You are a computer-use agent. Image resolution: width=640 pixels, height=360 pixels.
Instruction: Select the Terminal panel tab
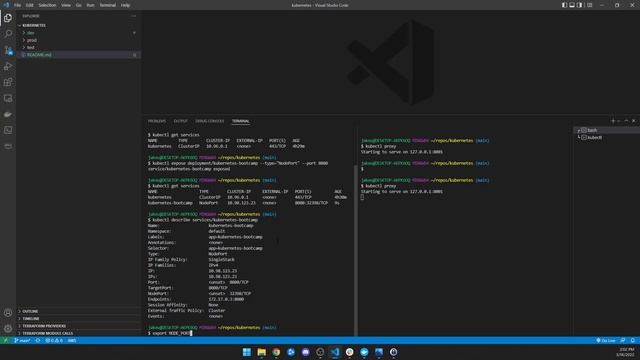click(240, 121)
